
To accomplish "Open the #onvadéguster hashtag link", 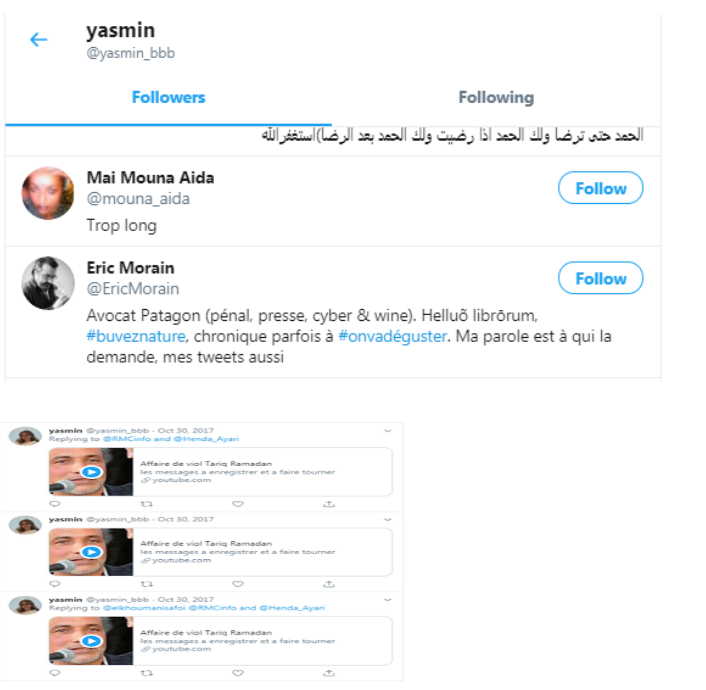I will (x=392, y=336).
